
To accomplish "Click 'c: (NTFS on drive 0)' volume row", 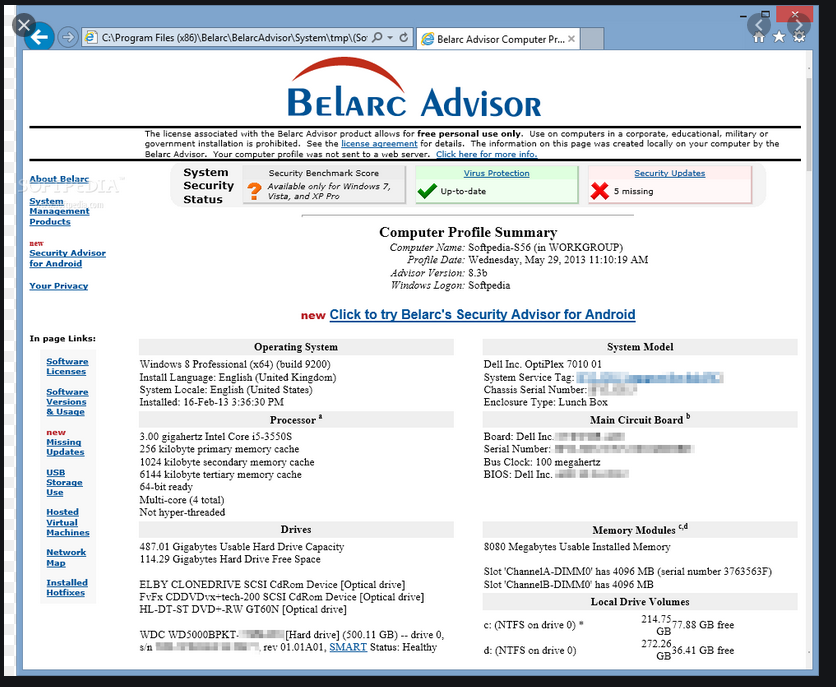I will (609, 625).
